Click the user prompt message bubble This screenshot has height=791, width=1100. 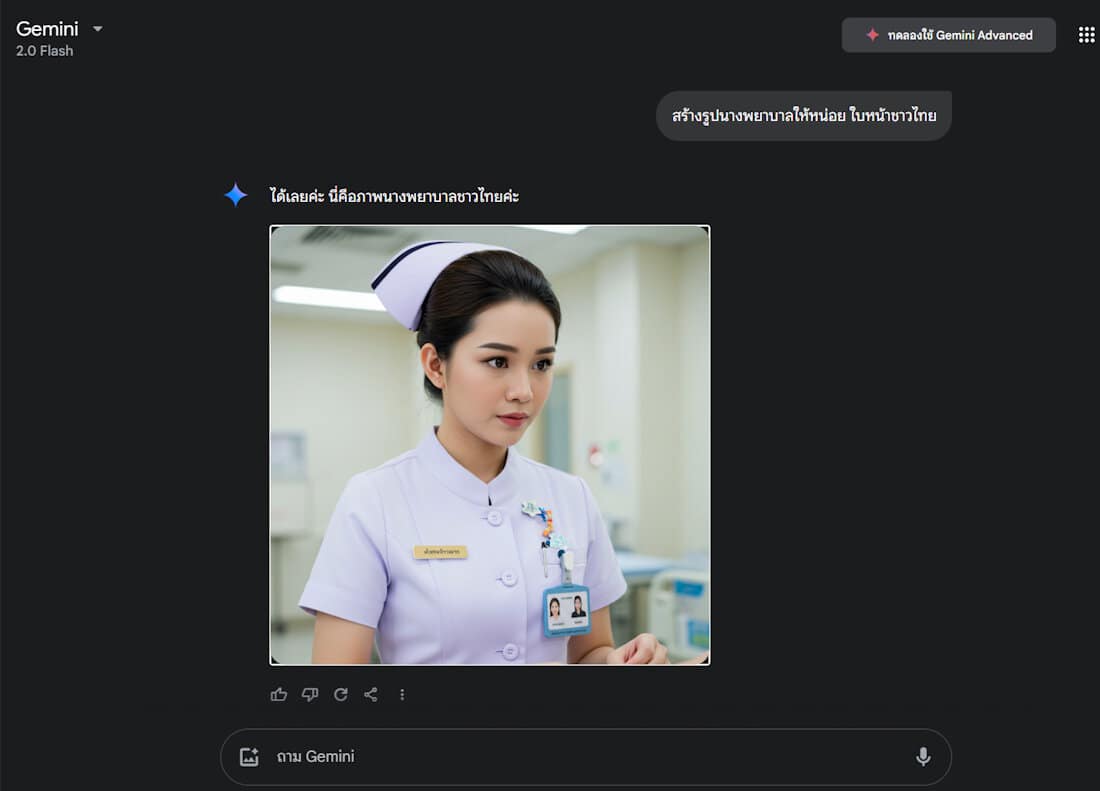804,116
